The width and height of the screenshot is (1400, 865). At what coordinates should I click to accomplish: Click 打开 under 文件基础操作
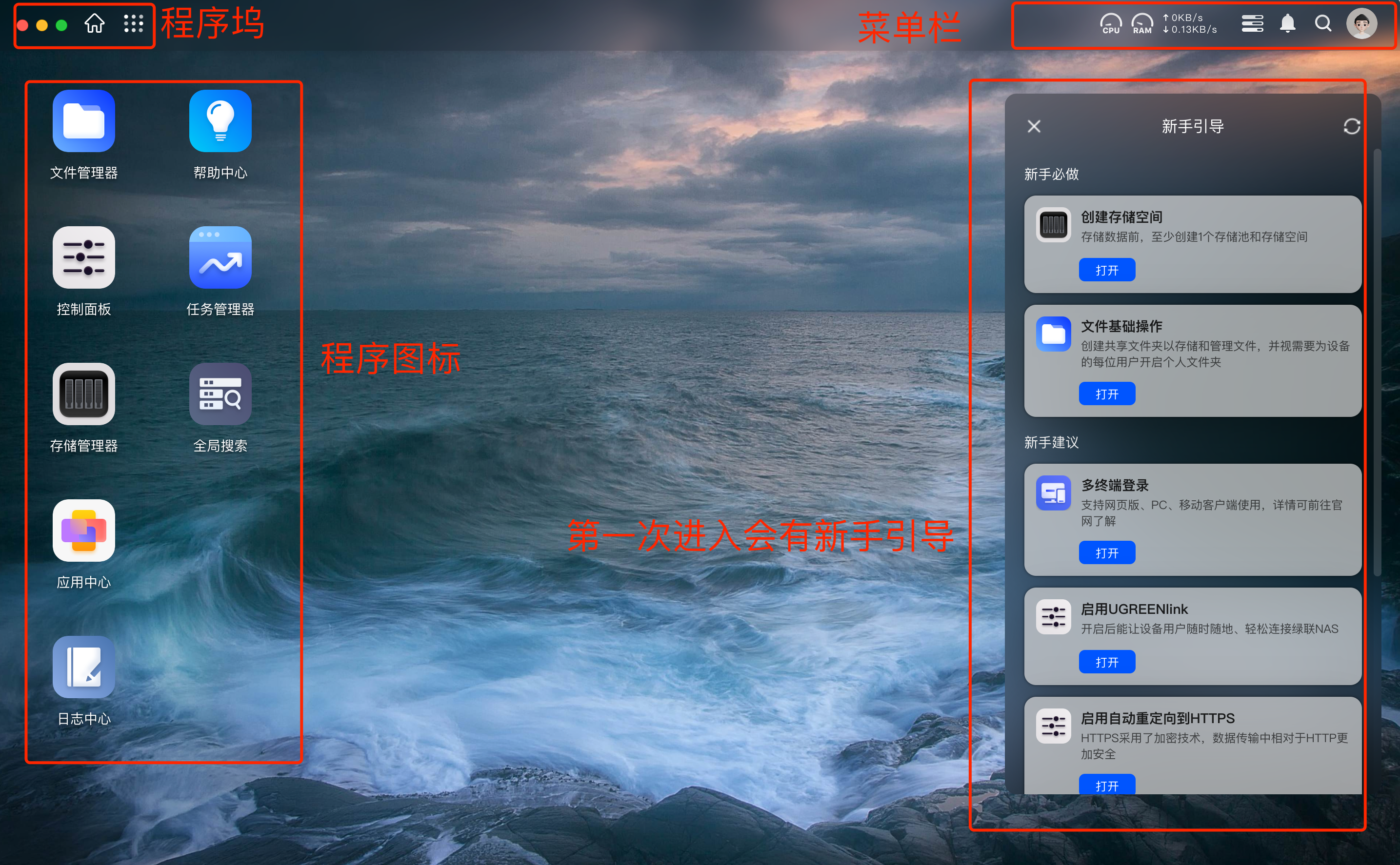click(1107, 394)
